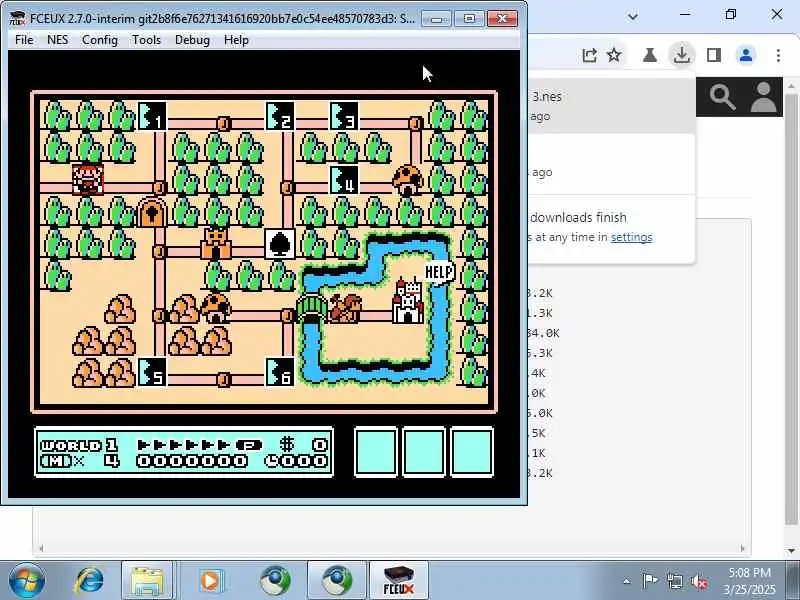Screen dimensions: 800x600
Task: Click the level 1 panel on the map
Action: point(152,116)
